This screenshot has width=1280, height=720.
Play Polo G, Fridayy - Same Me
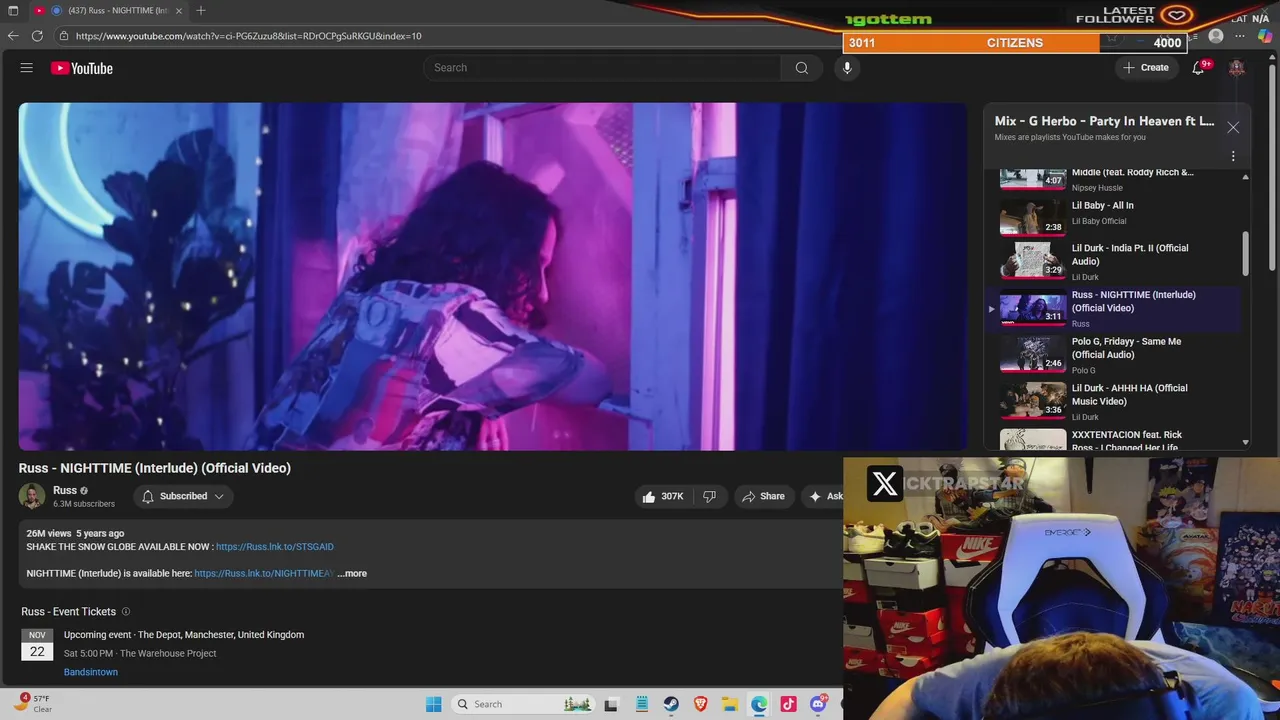1115,355
